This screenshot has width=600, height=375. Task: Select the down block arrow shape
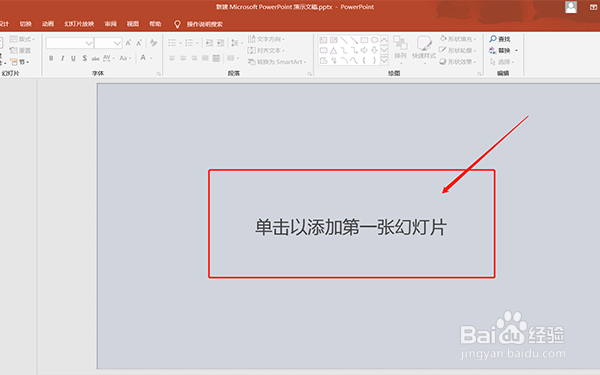click(375, 50)
